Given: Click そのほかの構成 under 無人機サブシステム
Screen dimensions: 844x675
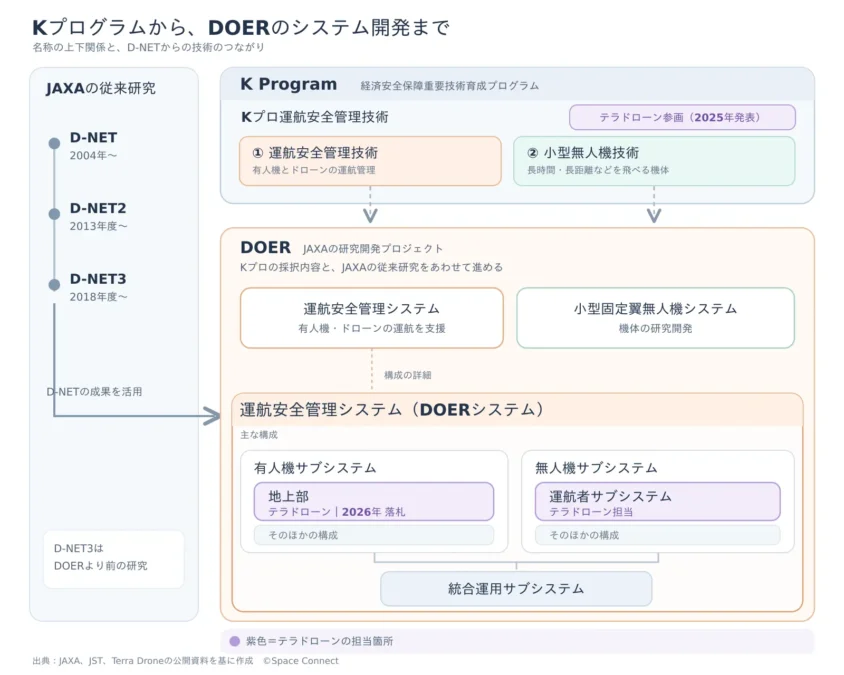Looking at the screenshot, I should (x=657, y=535).
